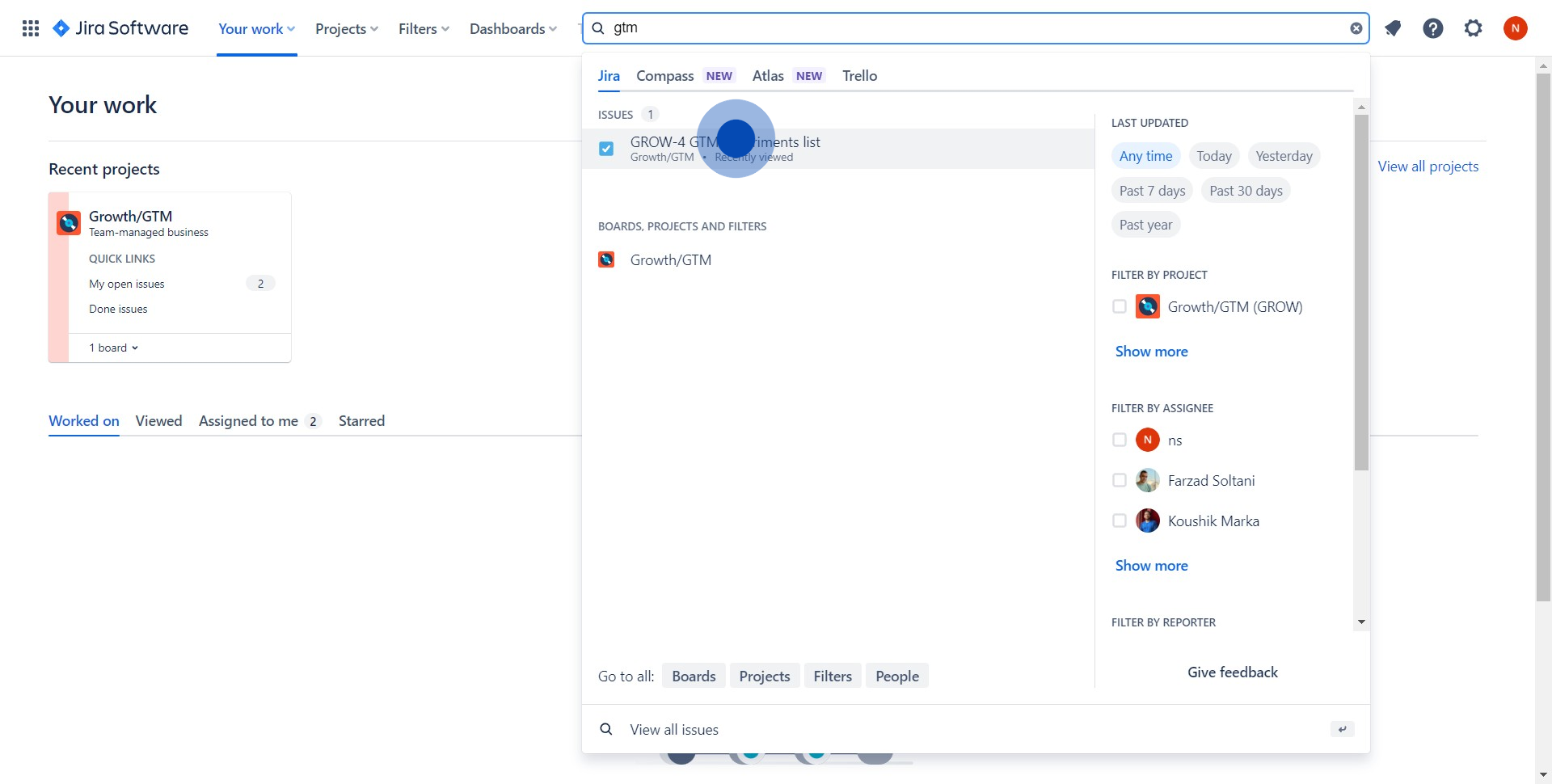Expand the Projects dropdown menu
This screenshot has height=784, width=1552.
(x=346, y=28)
